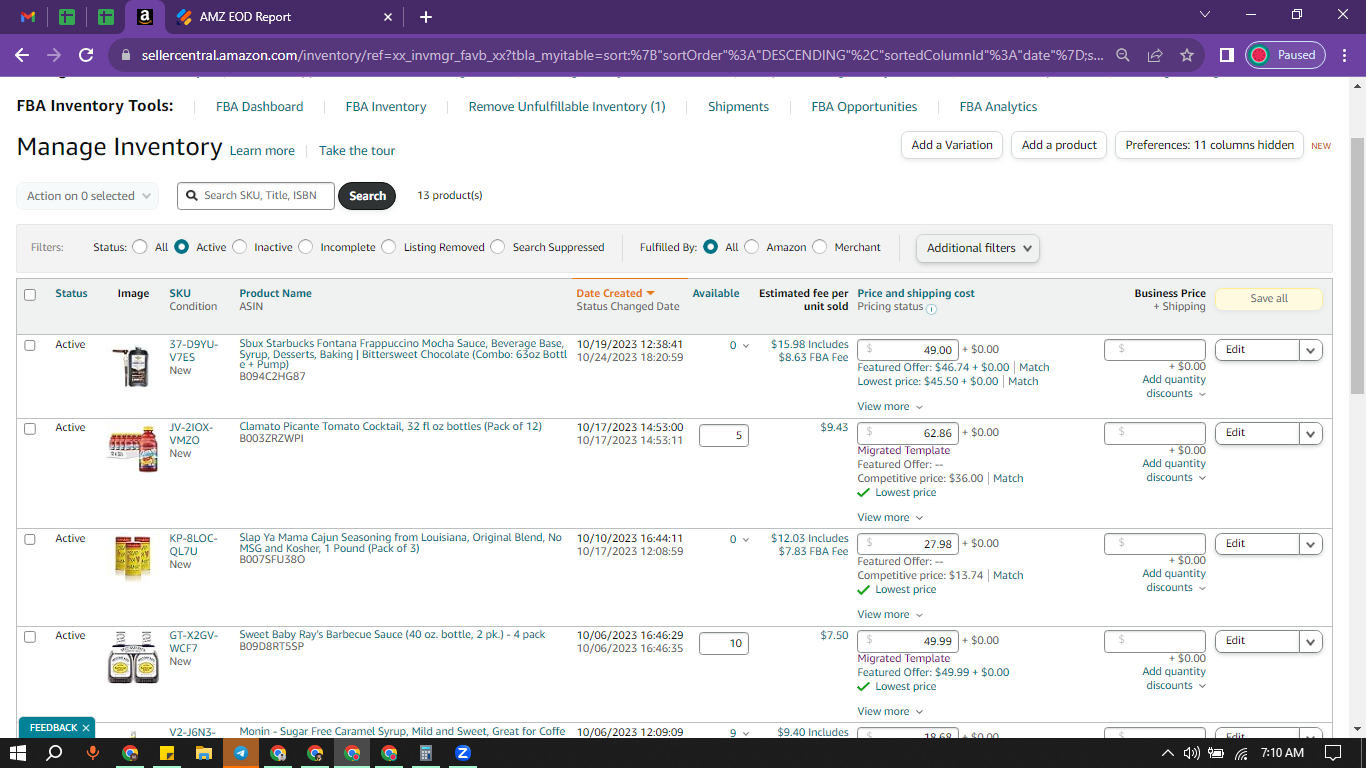Check the Clamato Picante row checkbox

click(x=30, y=428)
